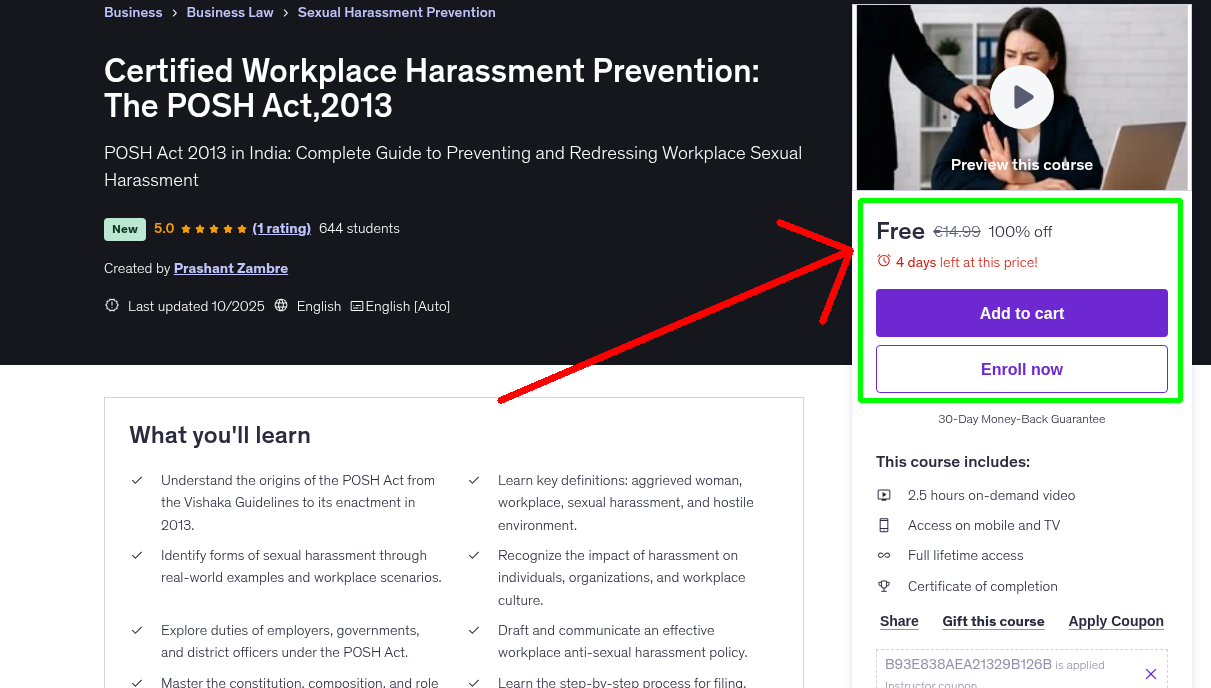Open the Apply Coupon field
The height and width of the screenshot is (688, 1211).
tap(1115, 620)
